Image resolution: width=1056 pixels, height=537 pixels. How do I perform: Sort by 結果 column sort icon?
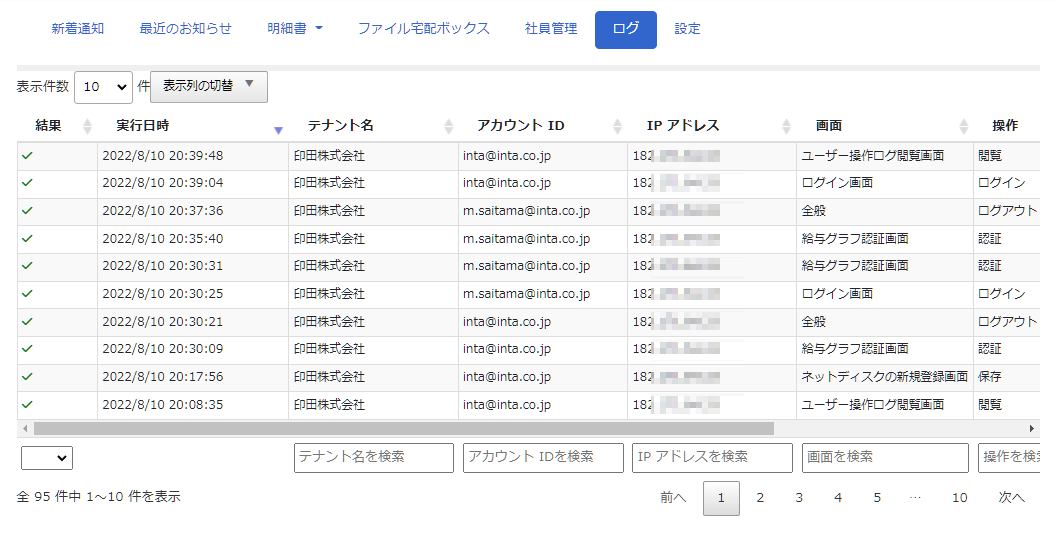tap(87, 126)
